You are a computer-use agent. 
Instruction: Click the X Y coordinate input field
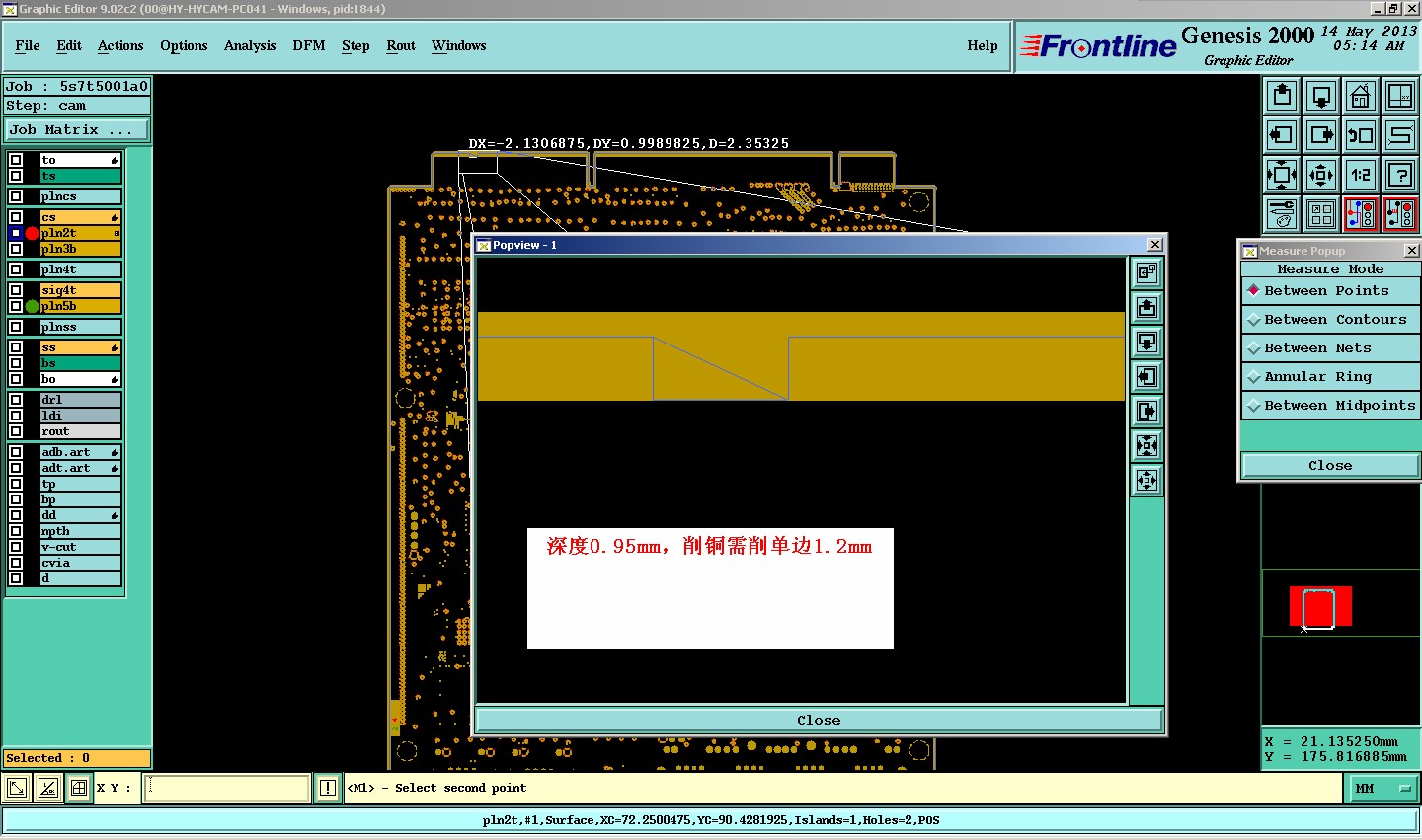coord(227,788)
